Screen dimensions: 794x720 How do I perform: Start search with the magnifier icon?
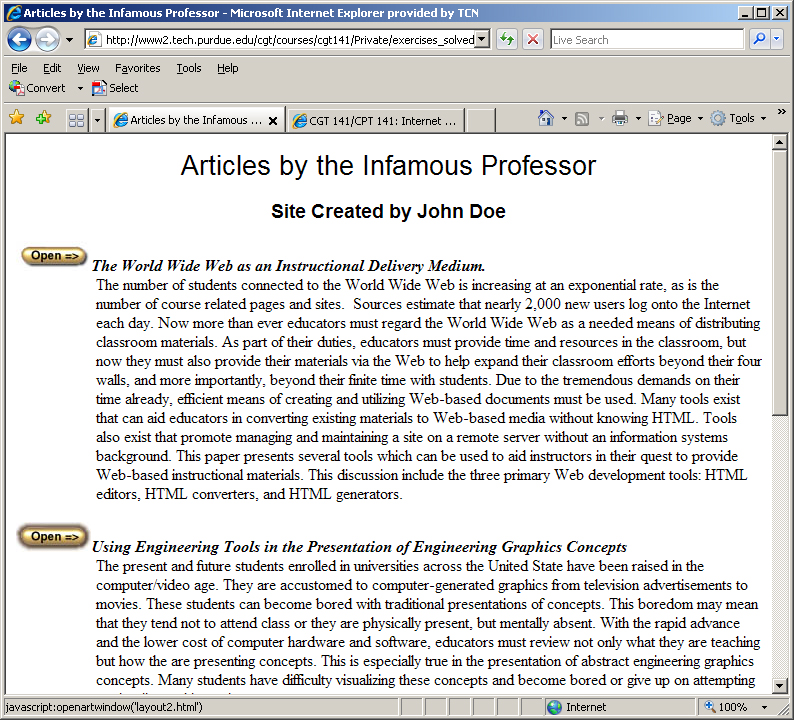pyautogui.click(x=759, y=39)
